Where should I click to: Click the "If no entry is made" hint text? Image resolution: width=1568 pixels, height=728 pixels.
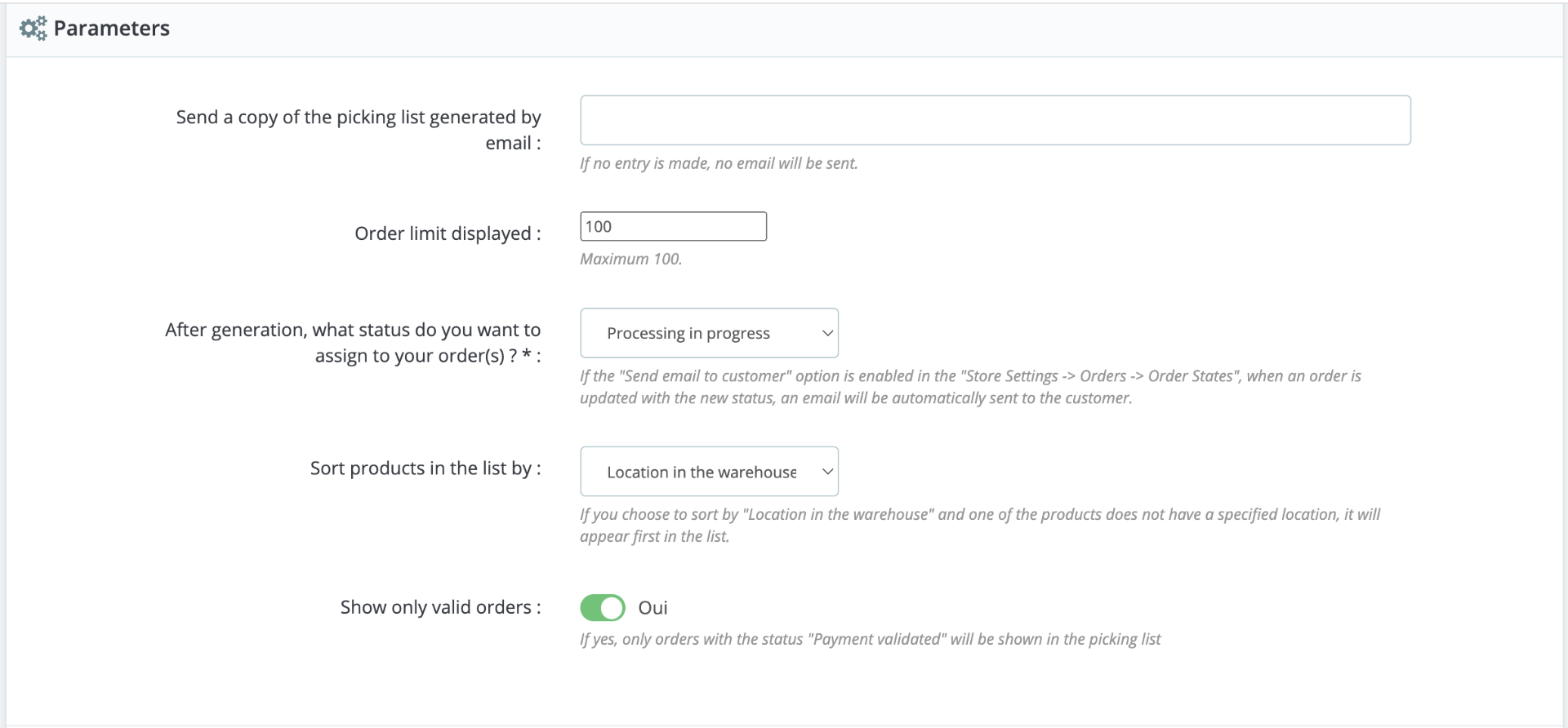(x=719, y=163)
